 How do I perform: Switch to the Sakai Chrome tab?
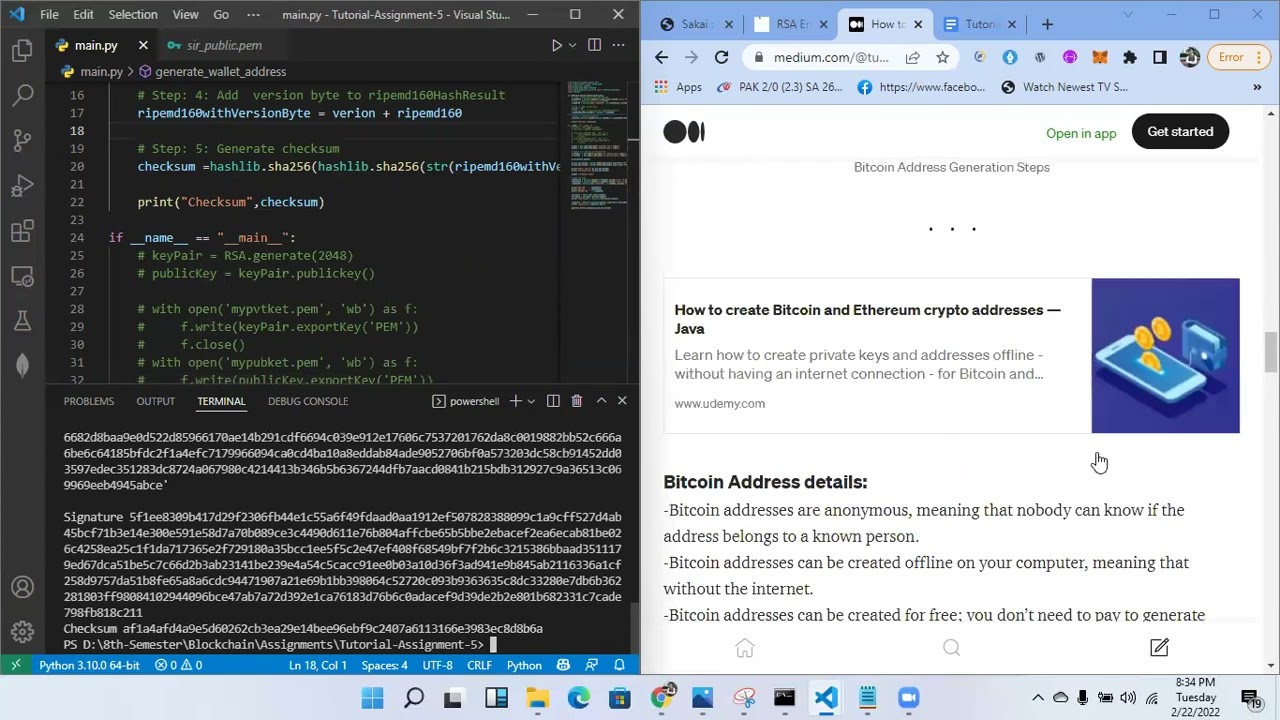[697, 24]
